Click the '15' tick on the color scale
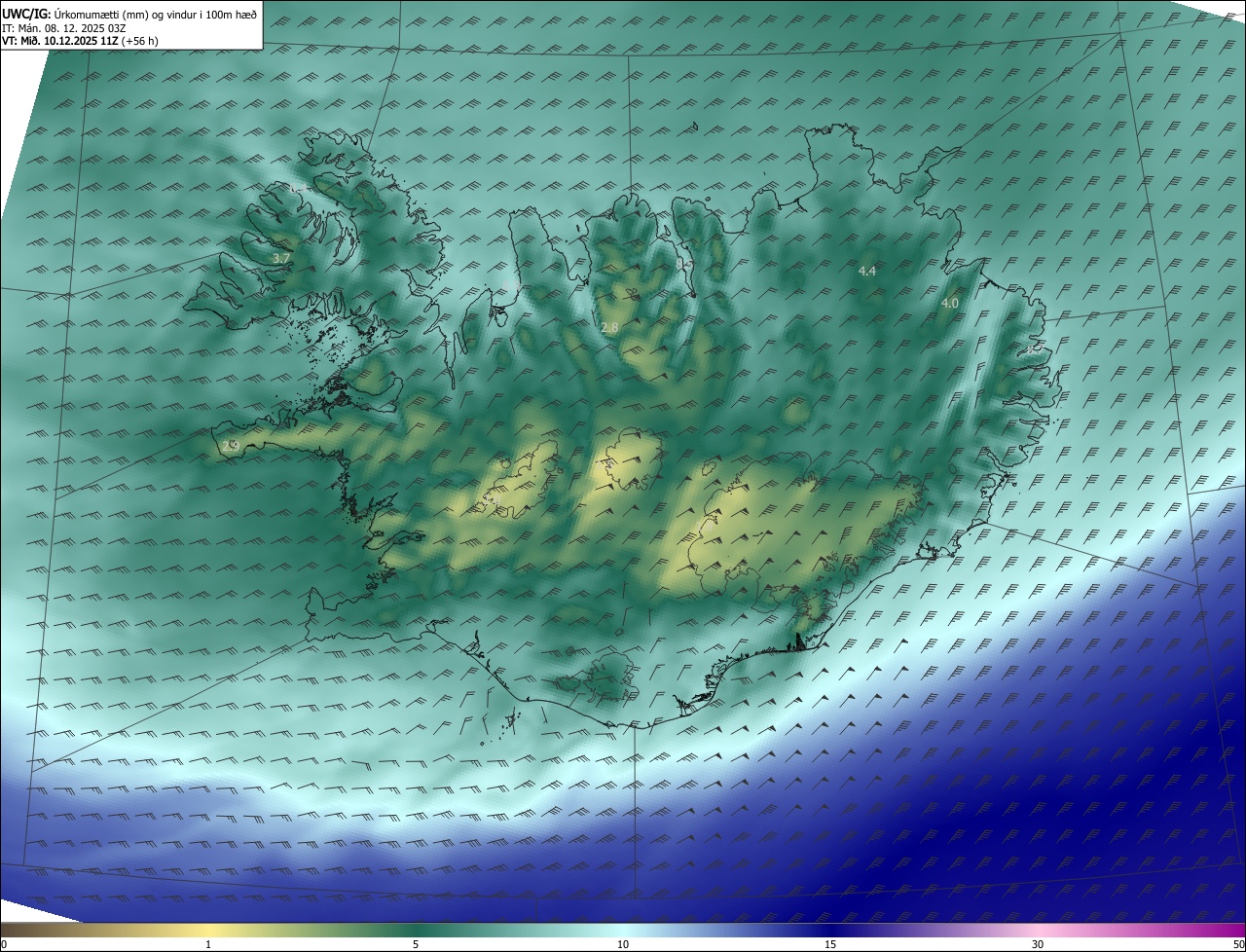 point(830,944)
